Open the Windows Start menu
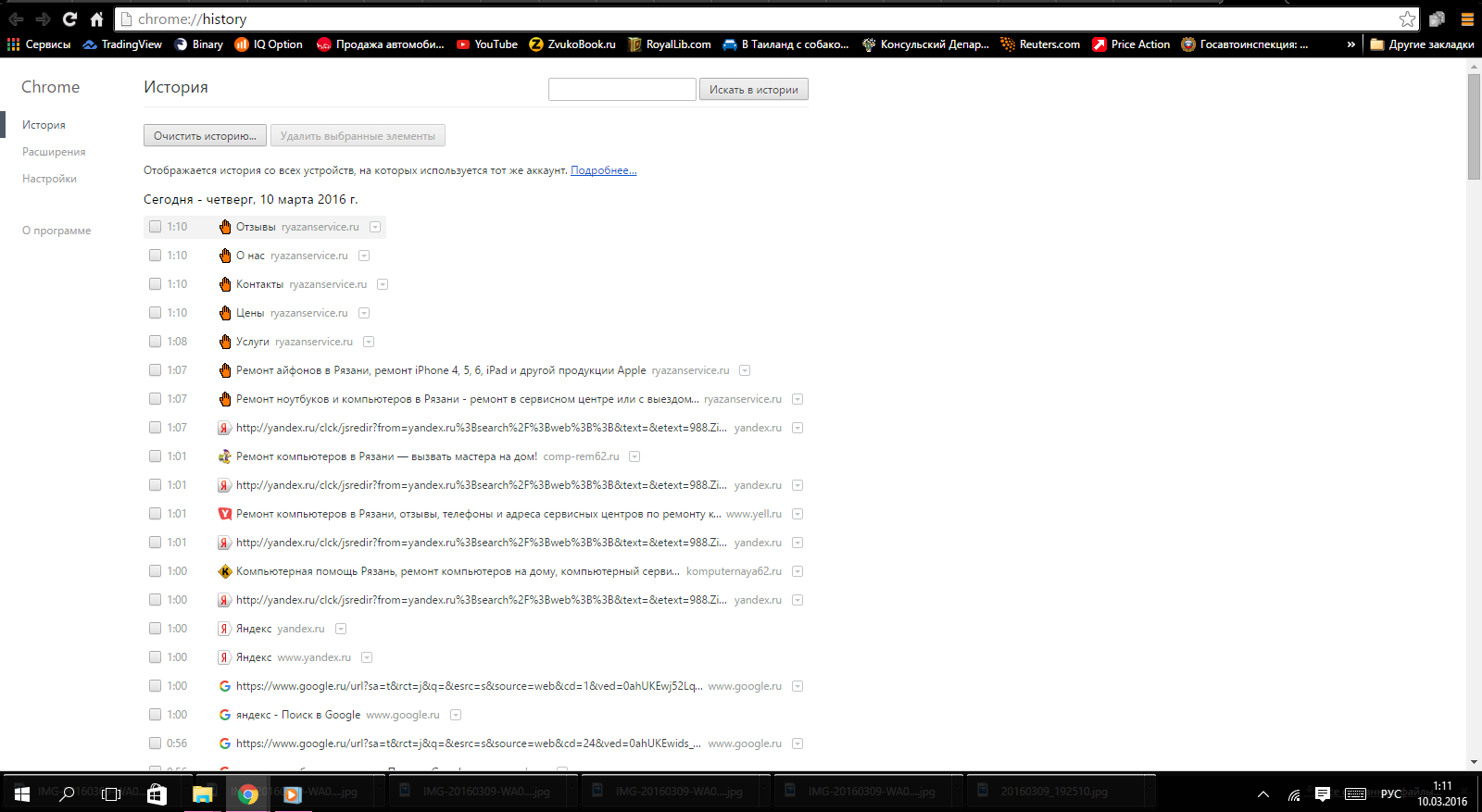1482x812 pixels. tap(21, 793)
